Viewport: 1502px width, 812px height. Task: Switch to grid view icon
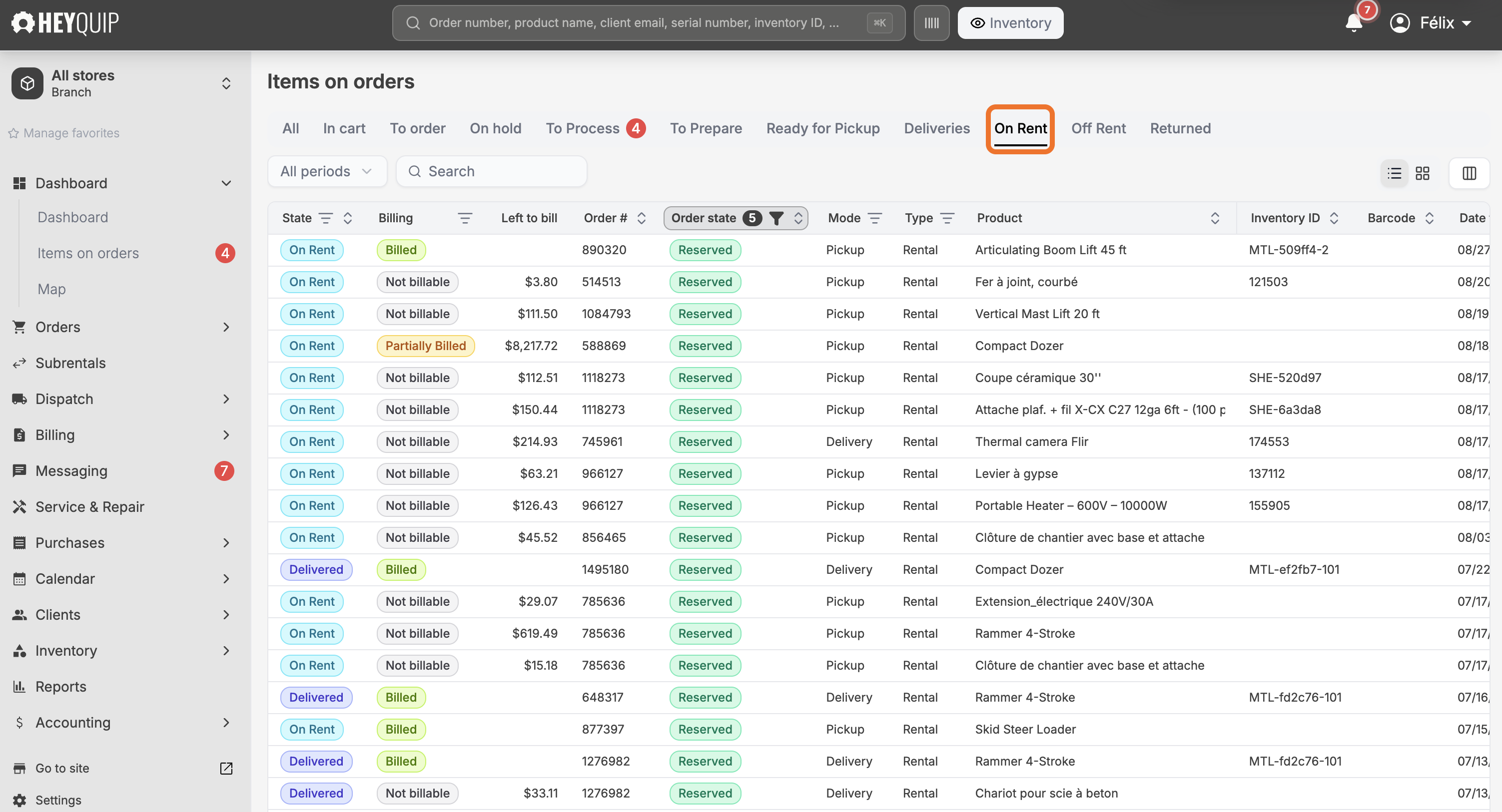(1423, 173)
